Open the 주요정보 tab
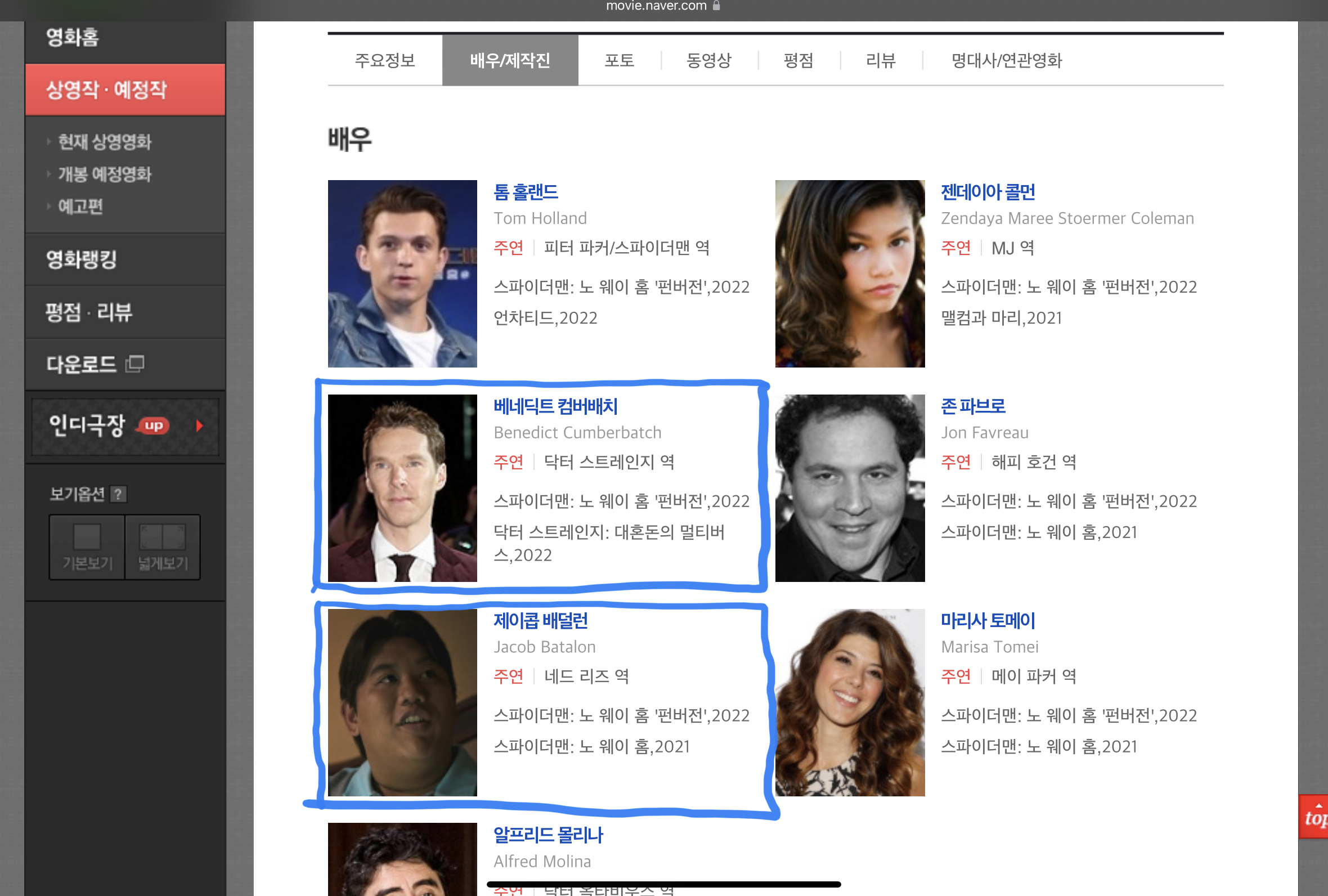This screenshot has height=896, width=1328. click(x=384, y=61)
